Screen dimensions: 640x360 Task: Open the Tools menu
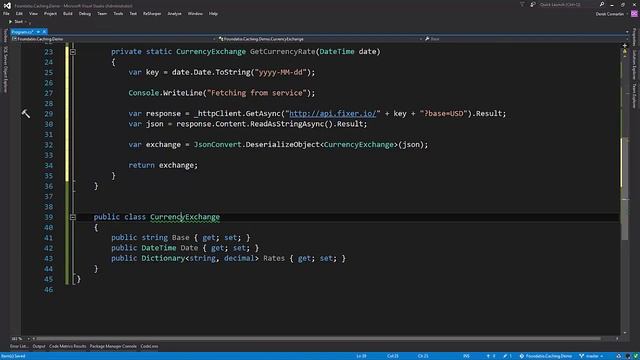click(118, 13)
